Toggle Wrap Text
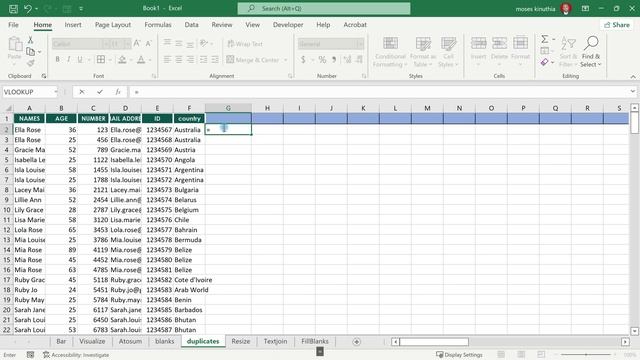Image resolution: width=640 pixels, height=360 pixels. (x=245, y=44)
